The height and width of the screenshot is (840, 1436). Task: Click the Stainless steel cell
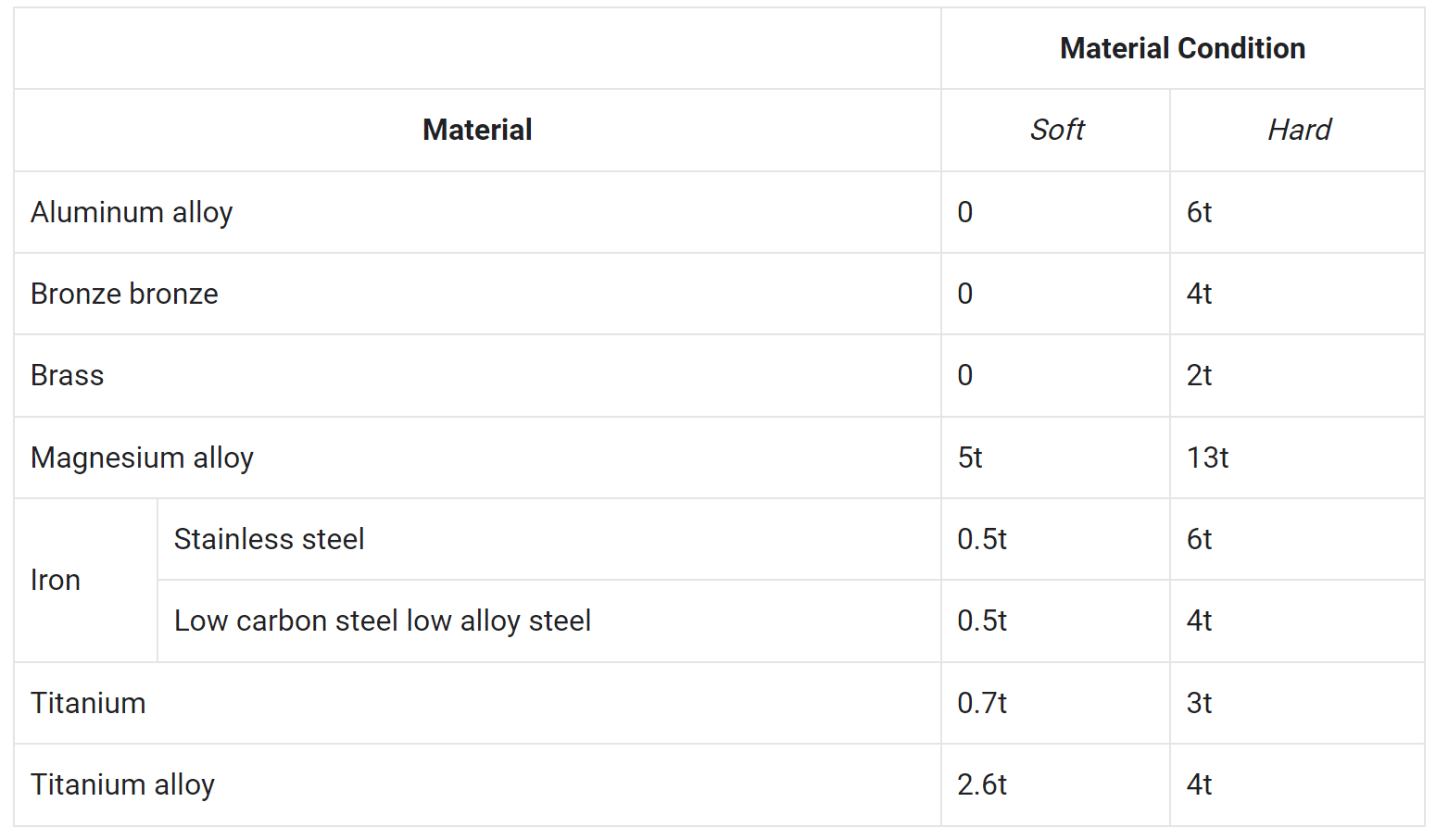pos(269,539)
